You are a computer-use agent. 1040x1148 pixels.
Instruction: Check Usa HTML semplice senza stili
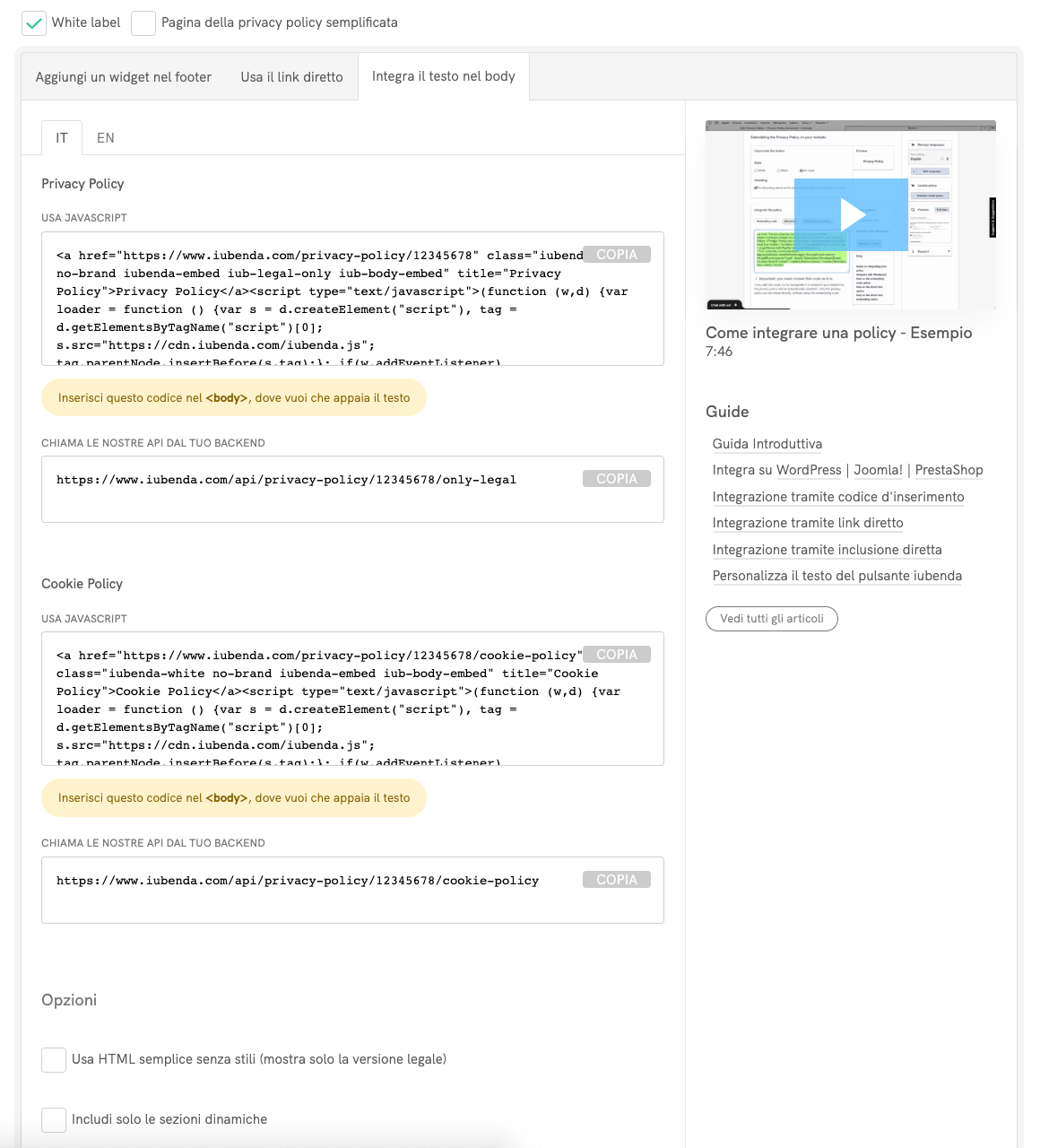pos(54,1060)
